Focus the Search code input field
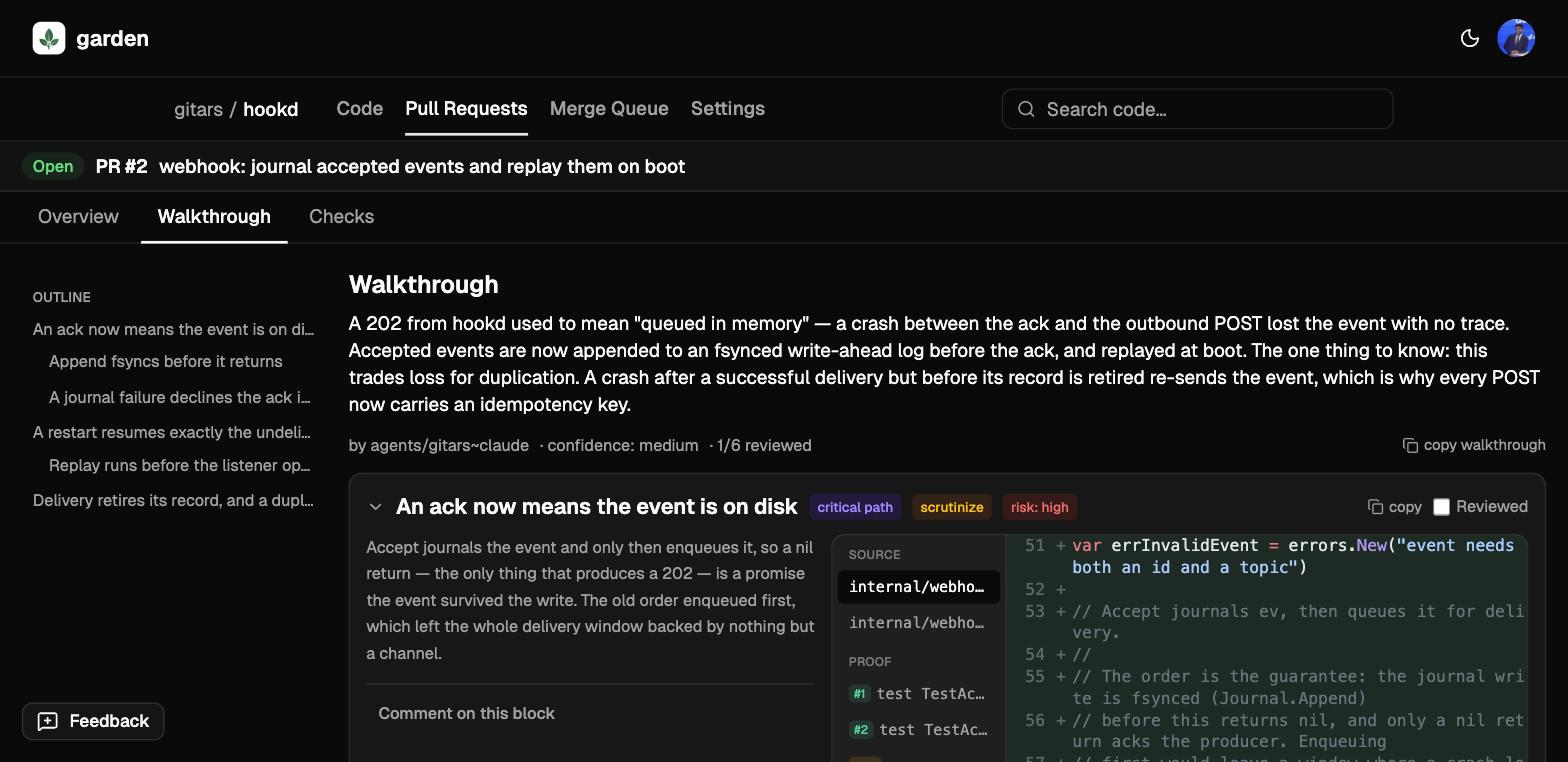The width and height of the screenshot is (1568, 762). tap(1197, 109)
